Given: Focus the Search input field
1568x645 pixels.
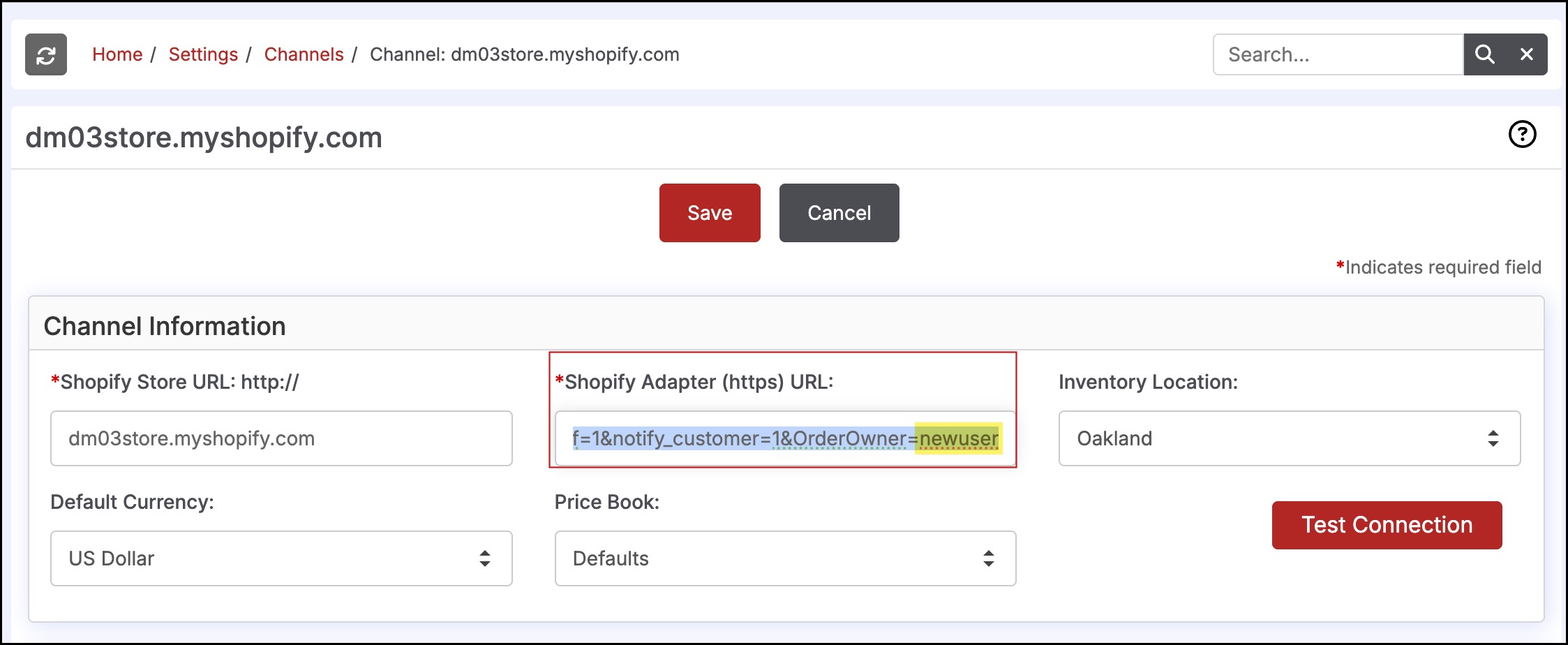Looking at the screenshot, I should (x=1338, y=54).
